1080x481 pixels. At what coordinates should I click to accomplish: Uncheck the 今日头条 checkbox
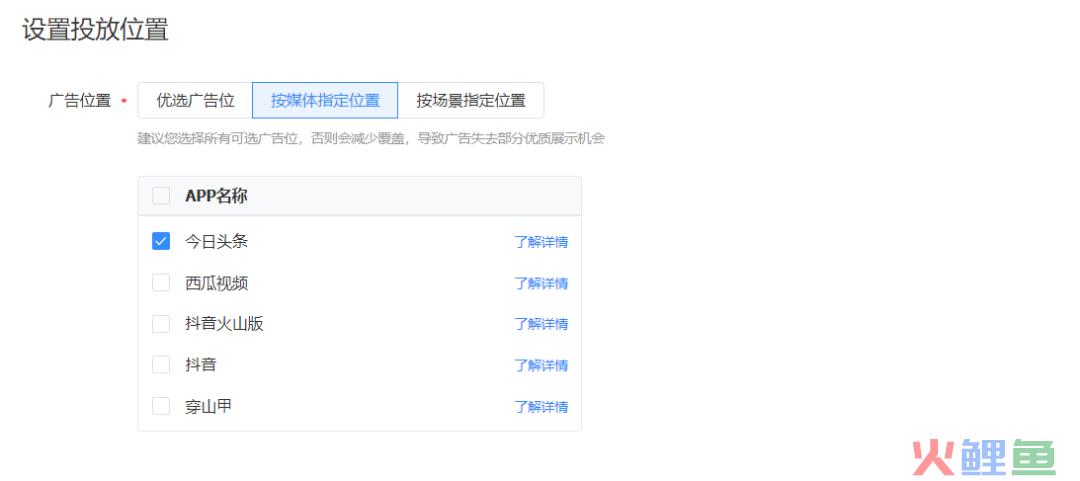(160, 241)
